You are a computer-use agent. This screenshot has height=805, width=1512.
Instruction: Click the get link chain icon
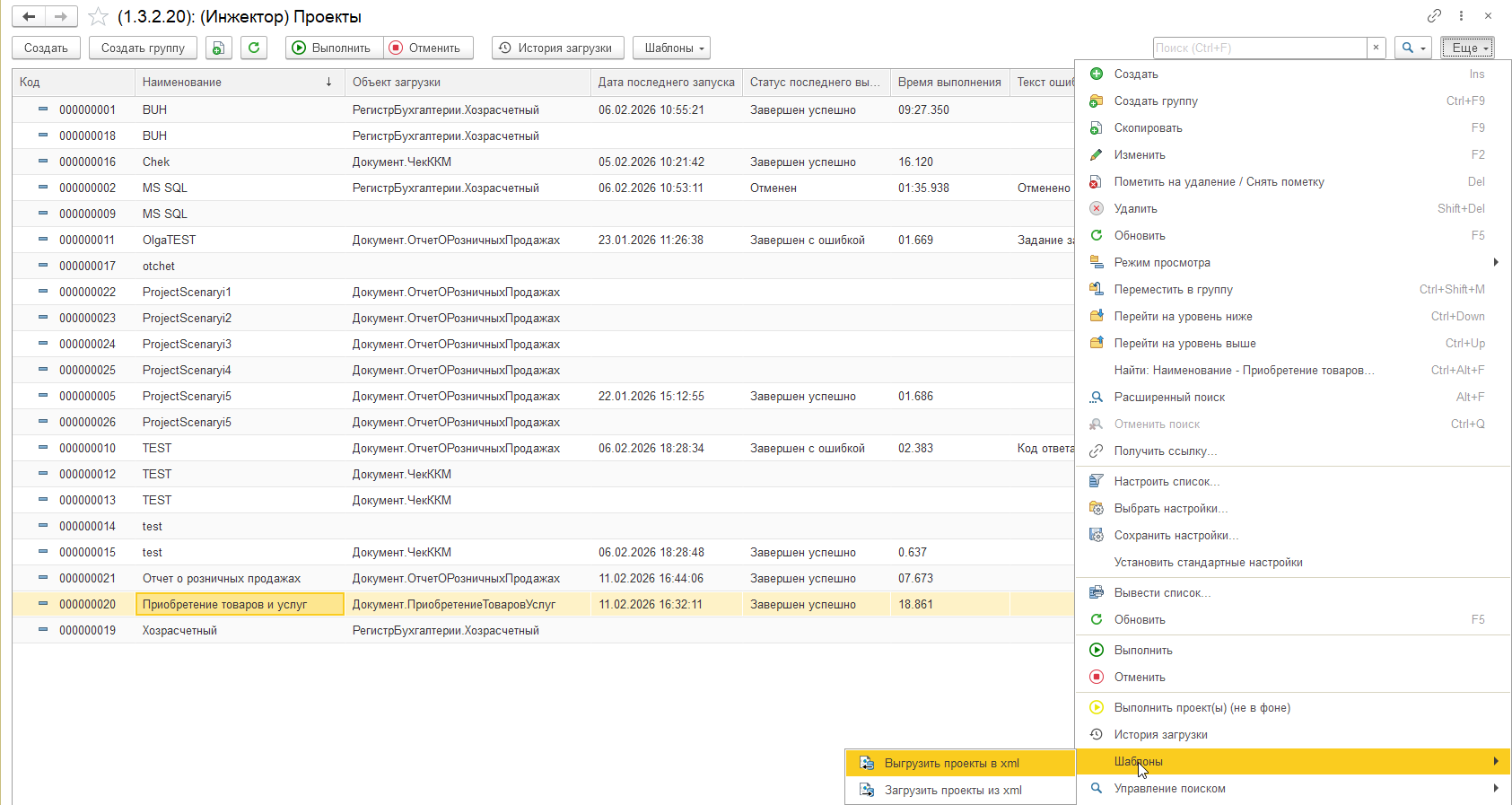pos(1434,16)
